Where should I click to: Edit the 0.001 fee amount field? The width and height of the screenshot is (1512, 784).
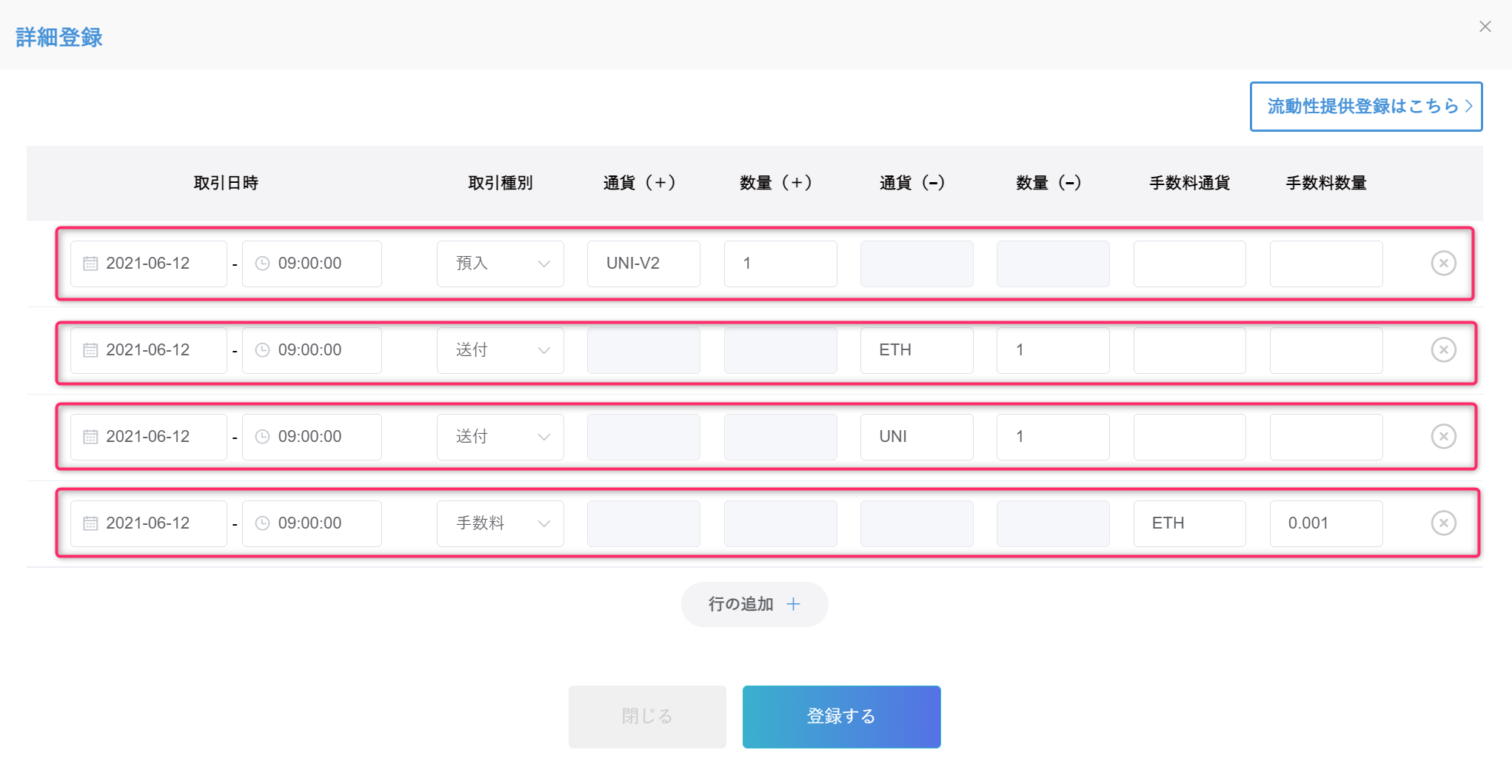(1326, 523)
